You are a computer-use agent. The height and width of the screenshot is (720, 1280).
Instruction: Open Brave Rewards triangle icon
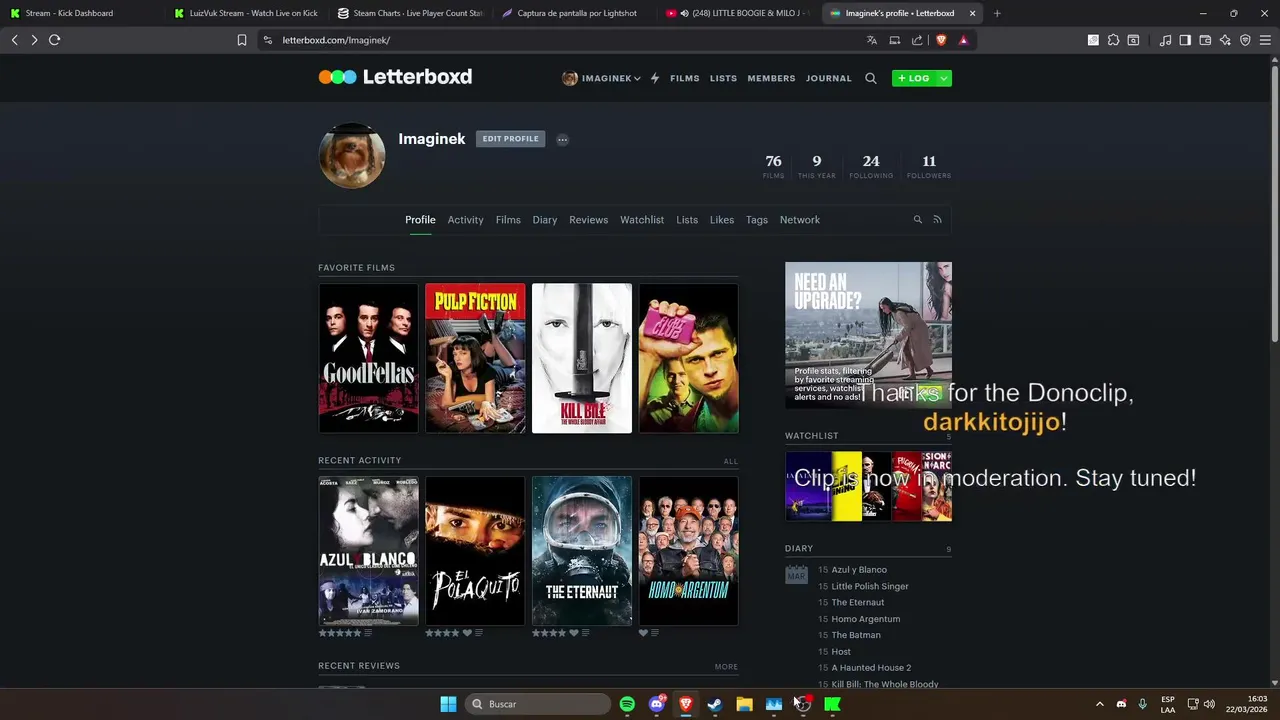click(x=964, y=40)
